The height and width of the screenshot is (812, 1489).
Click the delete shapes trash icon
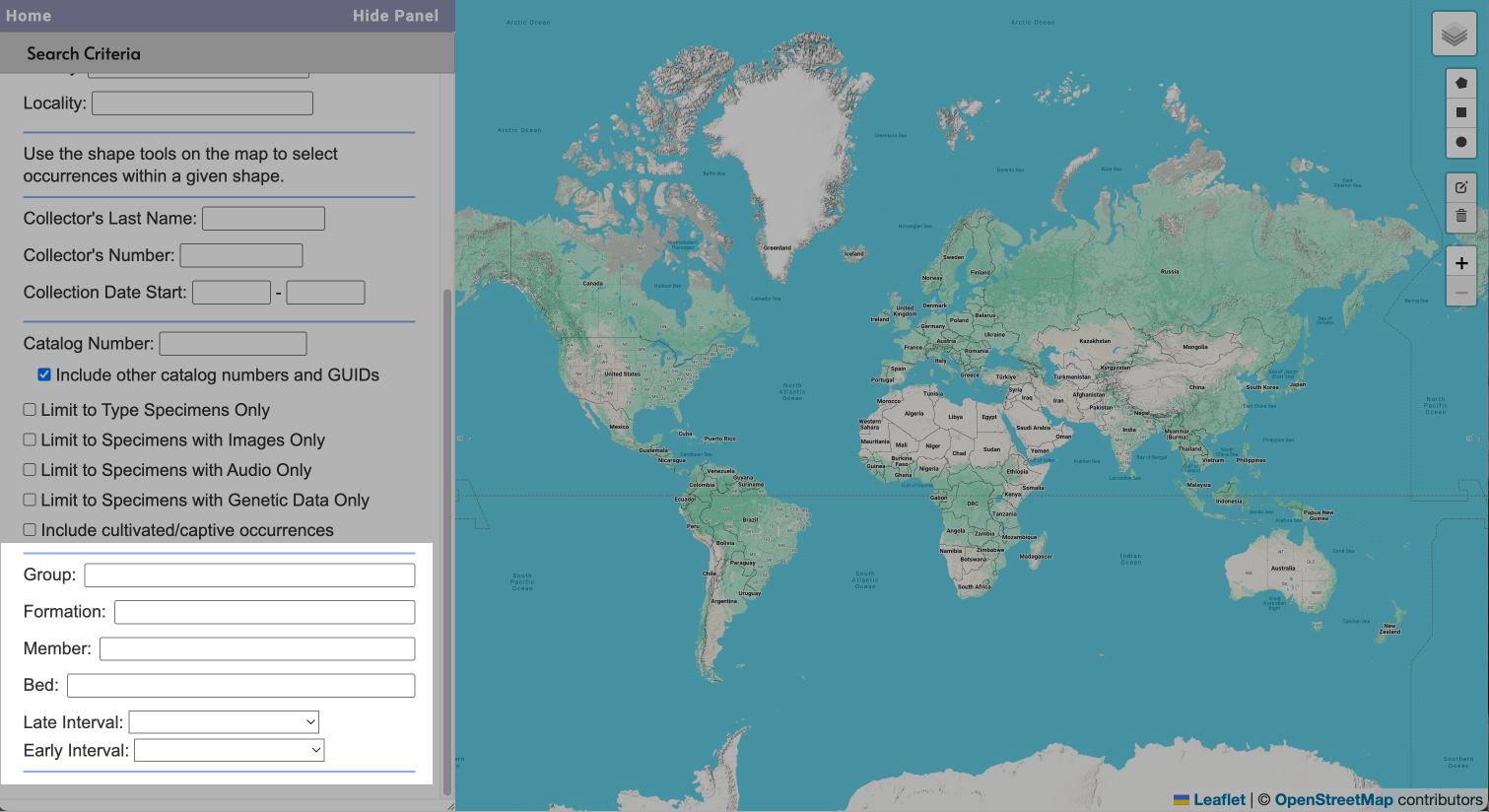pyautogui.click(x=1460, y=216)
